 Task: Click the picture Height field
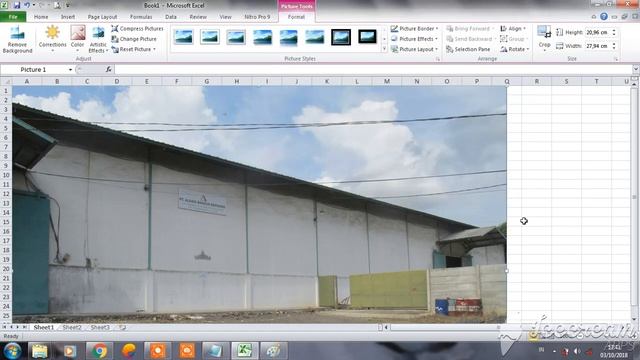598,32
